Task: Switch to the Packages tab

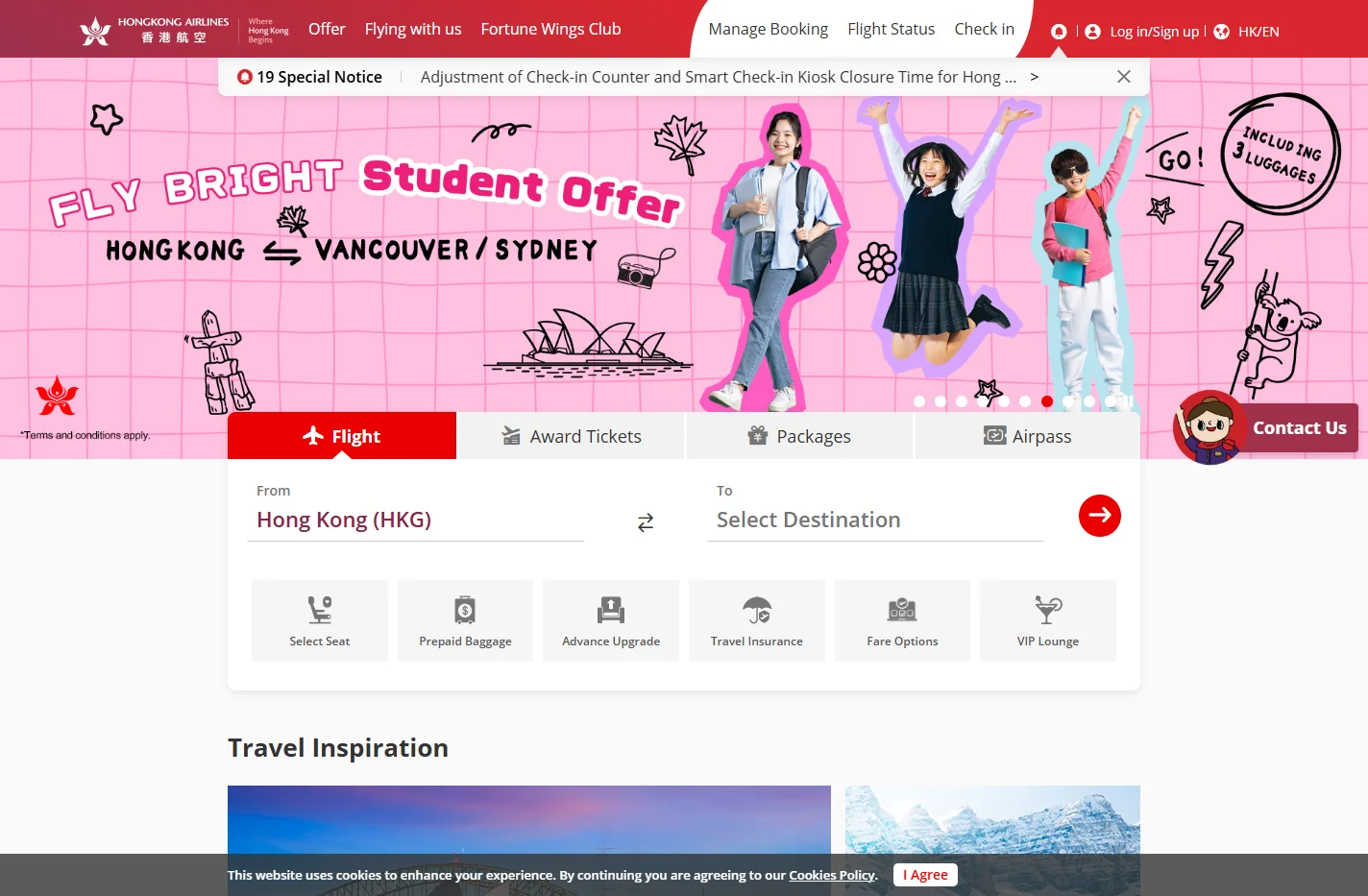Action: 799,436
